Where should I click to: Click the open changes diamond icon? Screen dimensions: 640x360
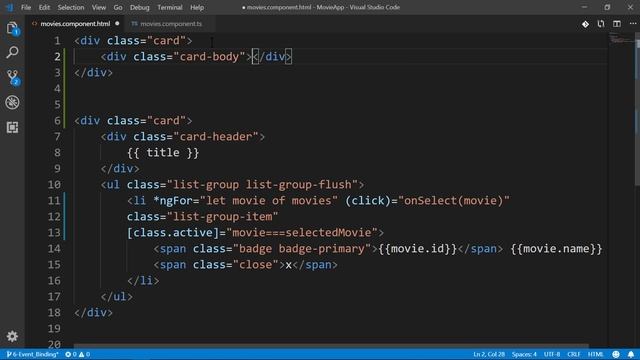[x=585, y=24]
